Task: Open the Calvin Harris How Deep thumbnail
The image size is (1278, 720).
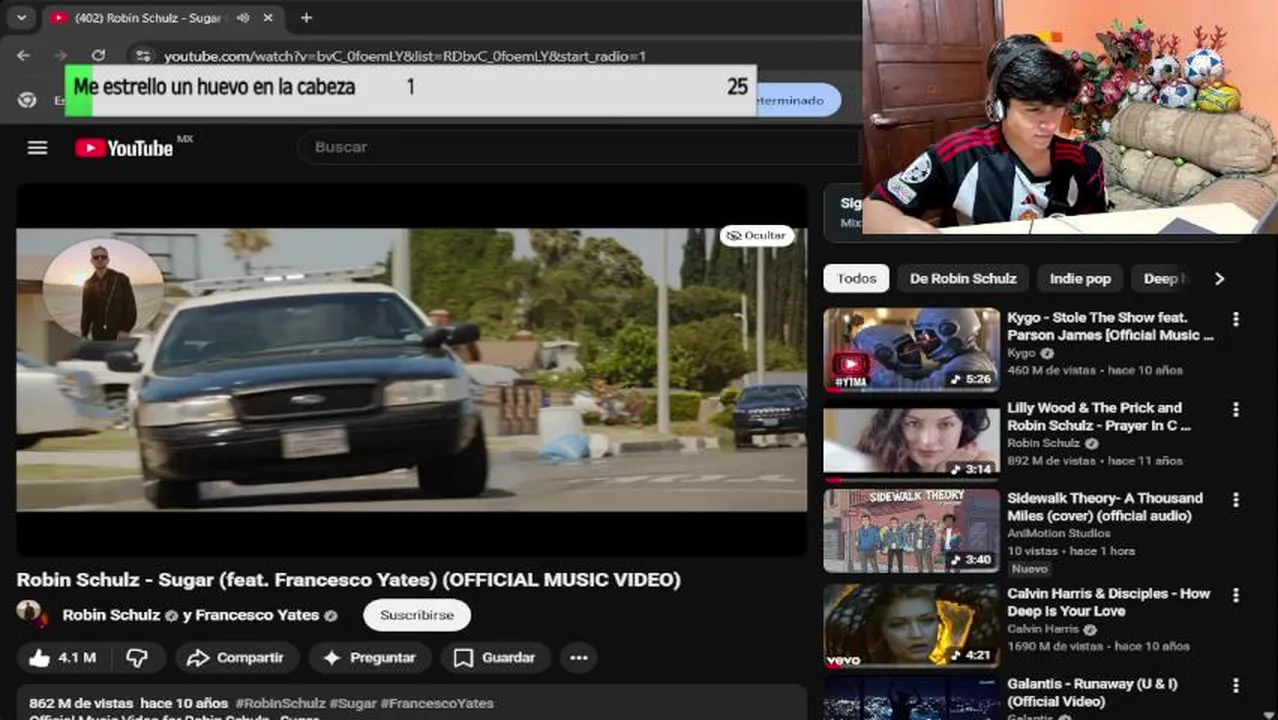Action: pyautogui.click(x=911, y=626)
